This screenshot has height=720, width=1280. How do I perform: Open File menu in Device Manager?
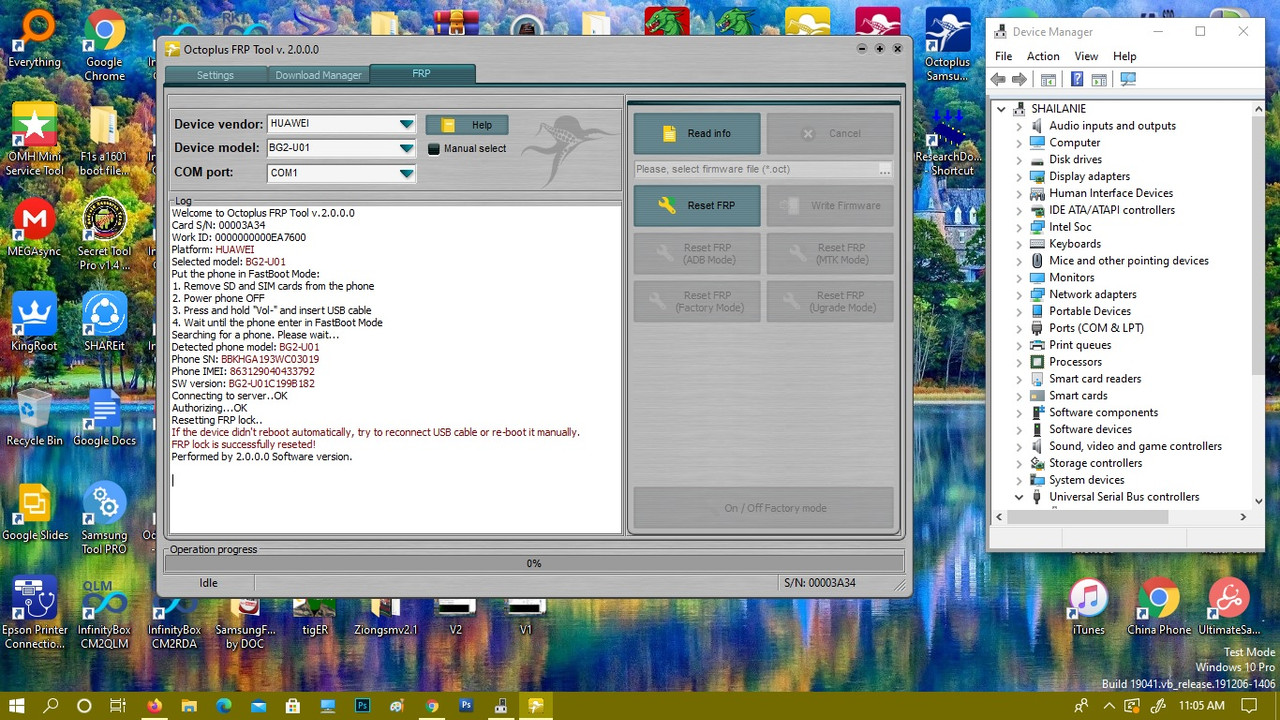1004,56
